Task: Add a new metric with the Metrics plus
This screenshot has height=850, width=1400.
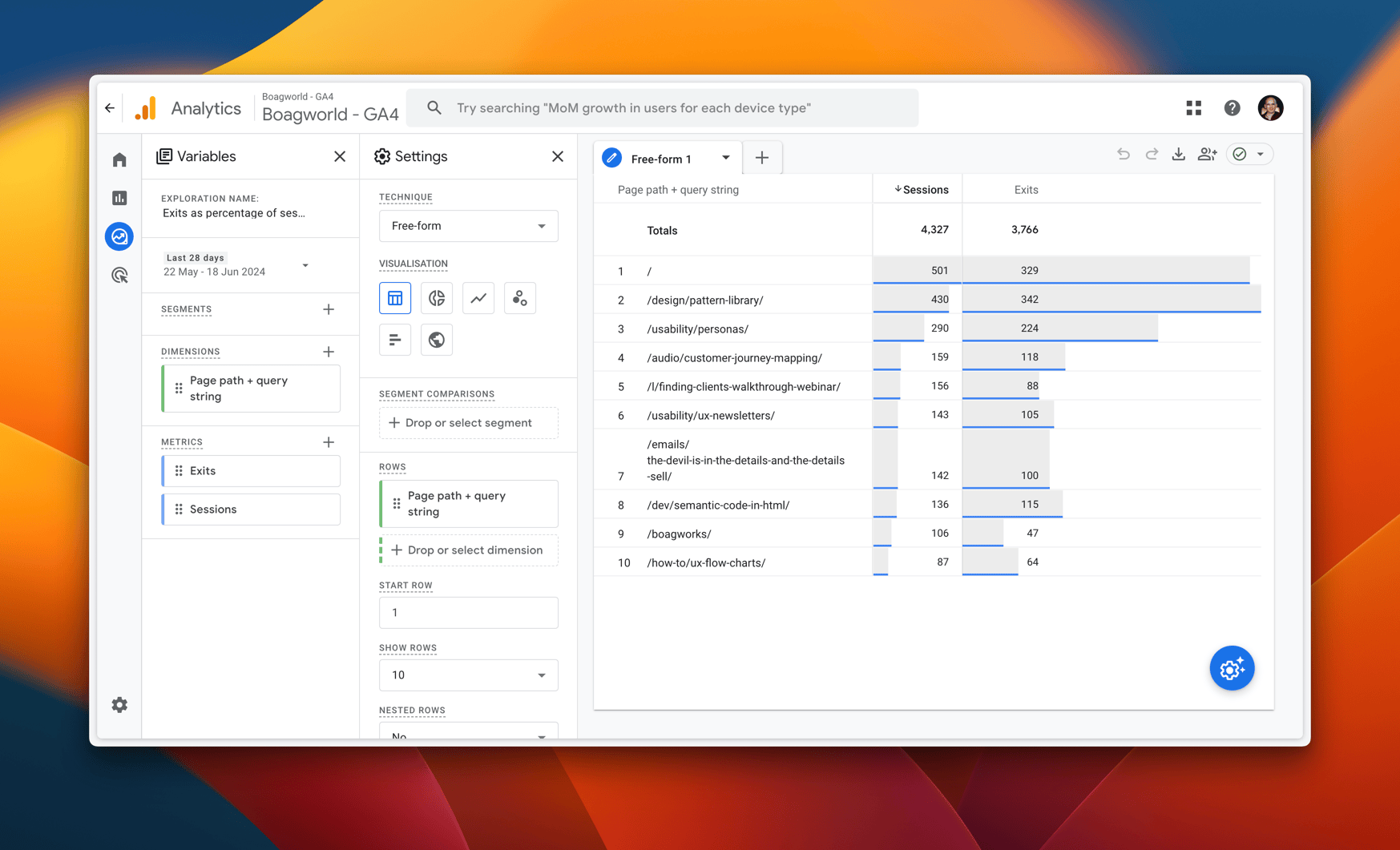Action: (329, 441)
